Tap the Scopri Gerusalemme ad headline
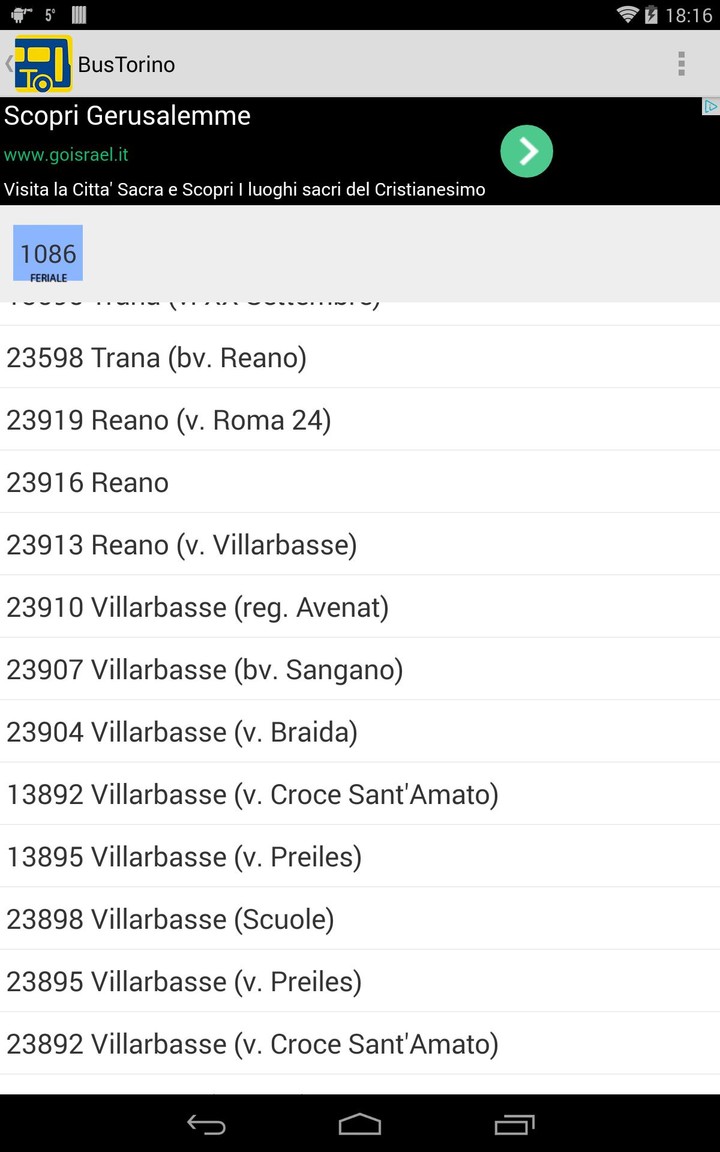Image resolution: width=720 pixels, height=1152 pixels. click(127, 115)
